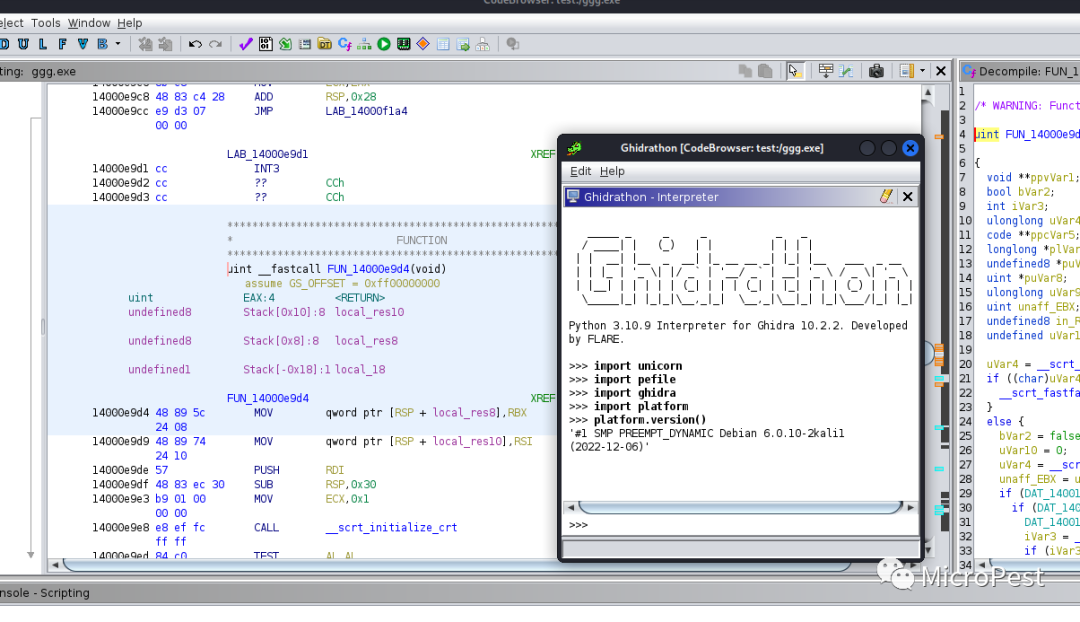
Task: Click the Listing vertical scrollbar up arrow
Action: pos(928,92)
